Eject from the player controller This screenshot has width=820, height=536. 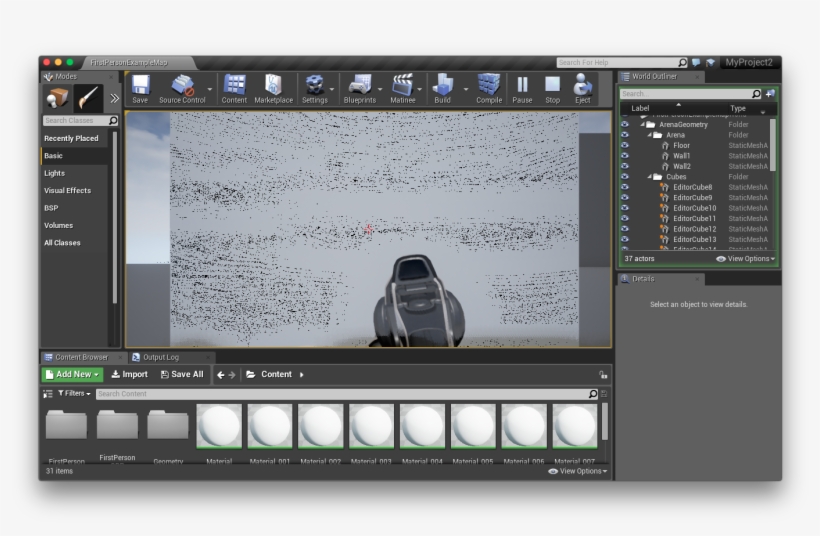click(x=583, y=88)
